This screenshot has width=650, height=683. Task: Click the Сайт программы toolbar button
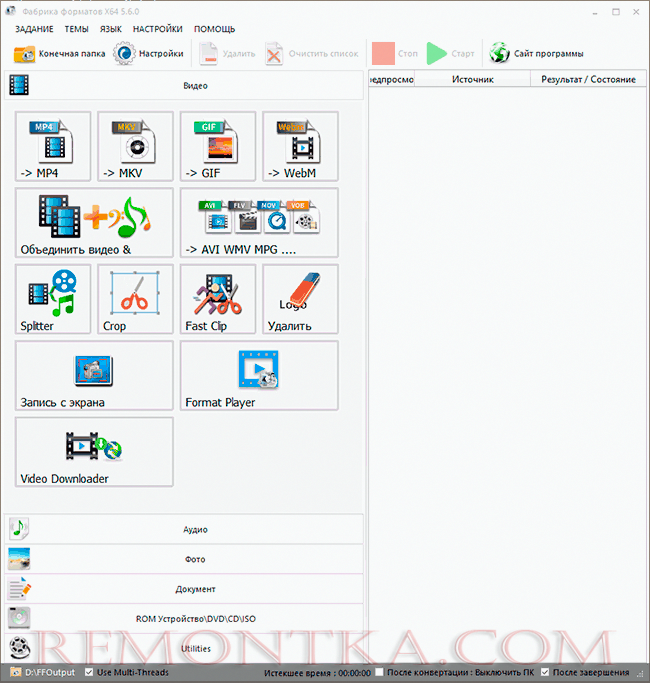[x=536, y=54]
